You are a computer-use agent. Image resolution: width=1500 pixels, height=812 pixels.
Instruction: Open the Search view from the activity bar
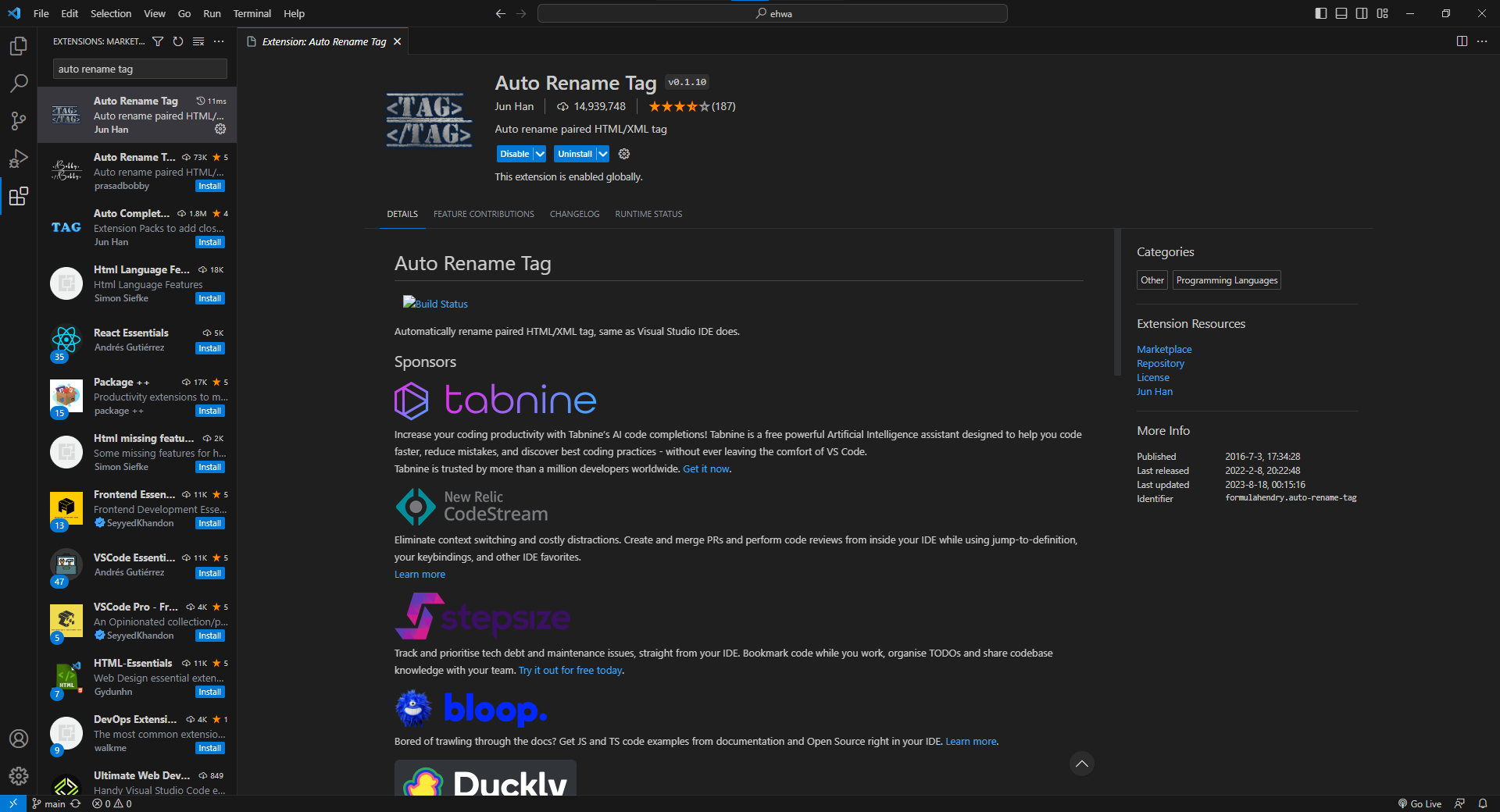[x=17, y=83]
